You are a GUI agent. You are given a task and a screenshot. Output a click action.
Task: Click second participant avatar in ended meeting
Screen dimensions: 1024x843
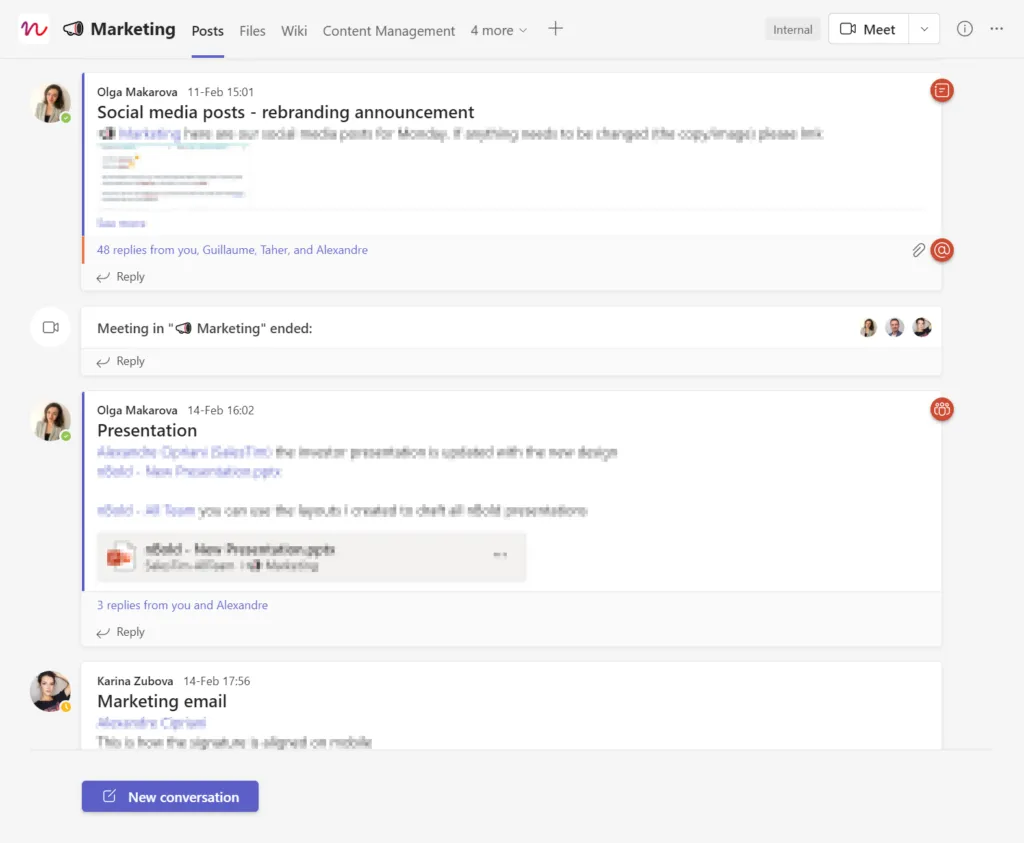[895, 327]
